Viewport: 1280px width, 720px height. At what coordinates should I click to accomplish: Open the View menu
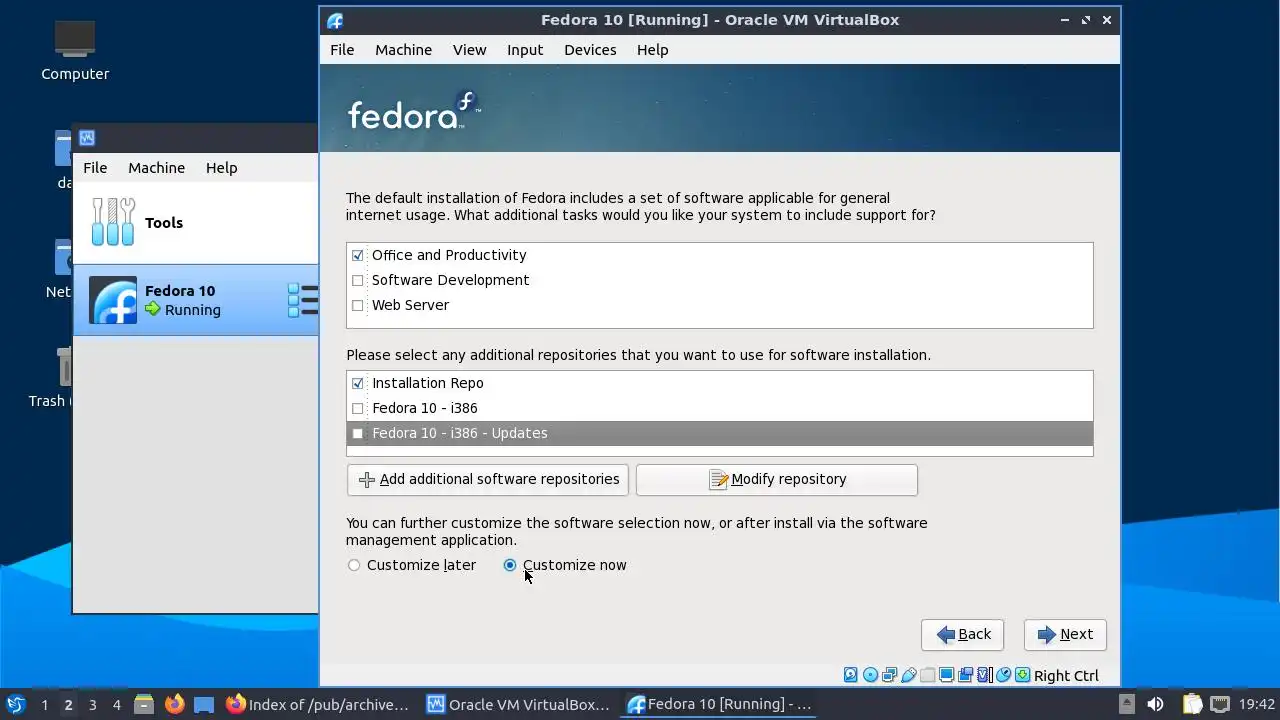pyautogui.click(x=469, y=50)
